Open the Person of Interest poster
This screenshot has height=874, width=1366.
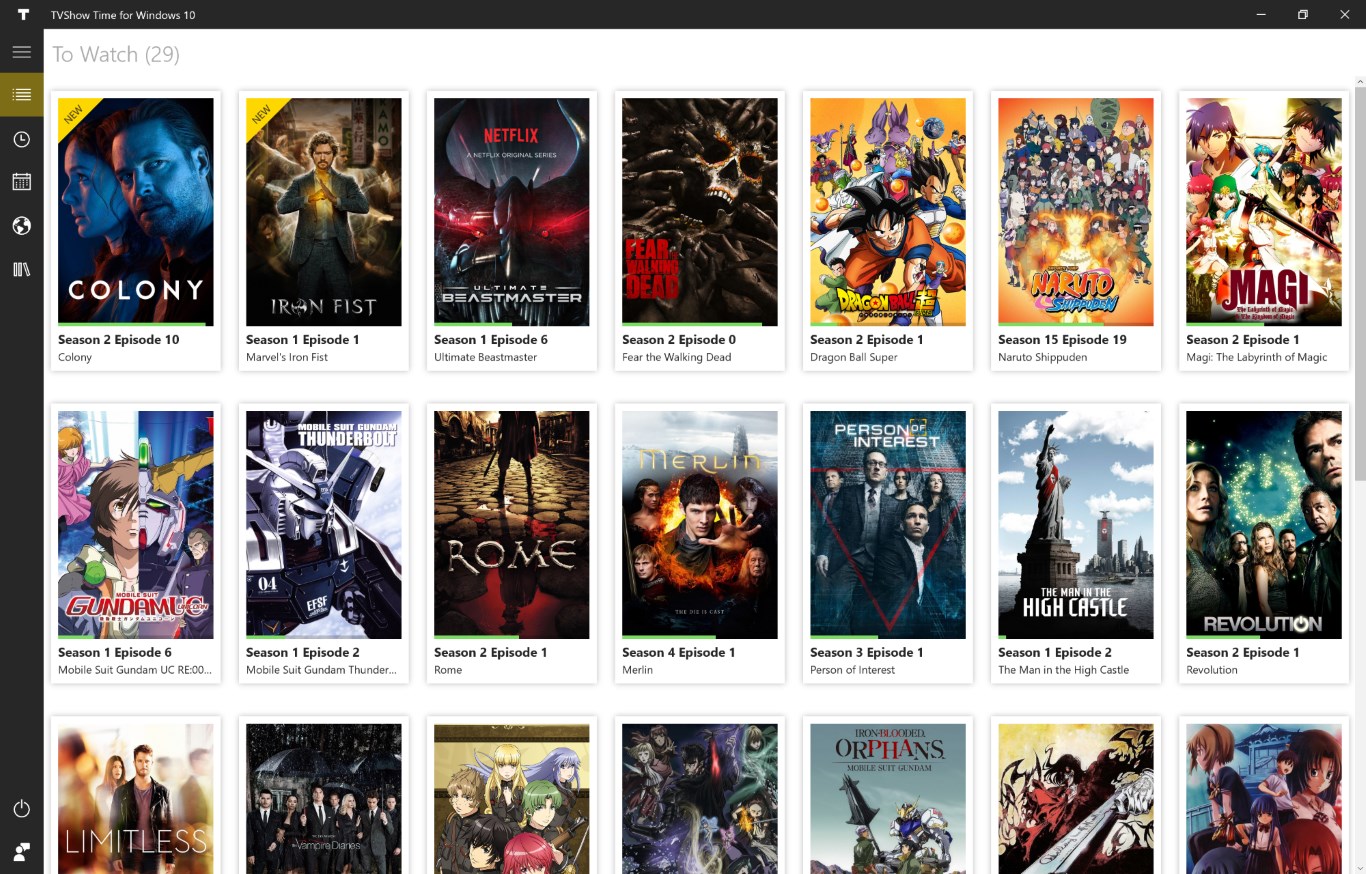[x=888, y=525]
